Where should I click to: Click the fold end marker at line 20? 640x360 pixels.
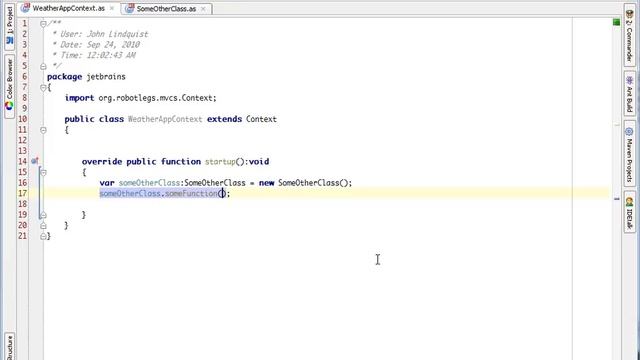point(43,226)
